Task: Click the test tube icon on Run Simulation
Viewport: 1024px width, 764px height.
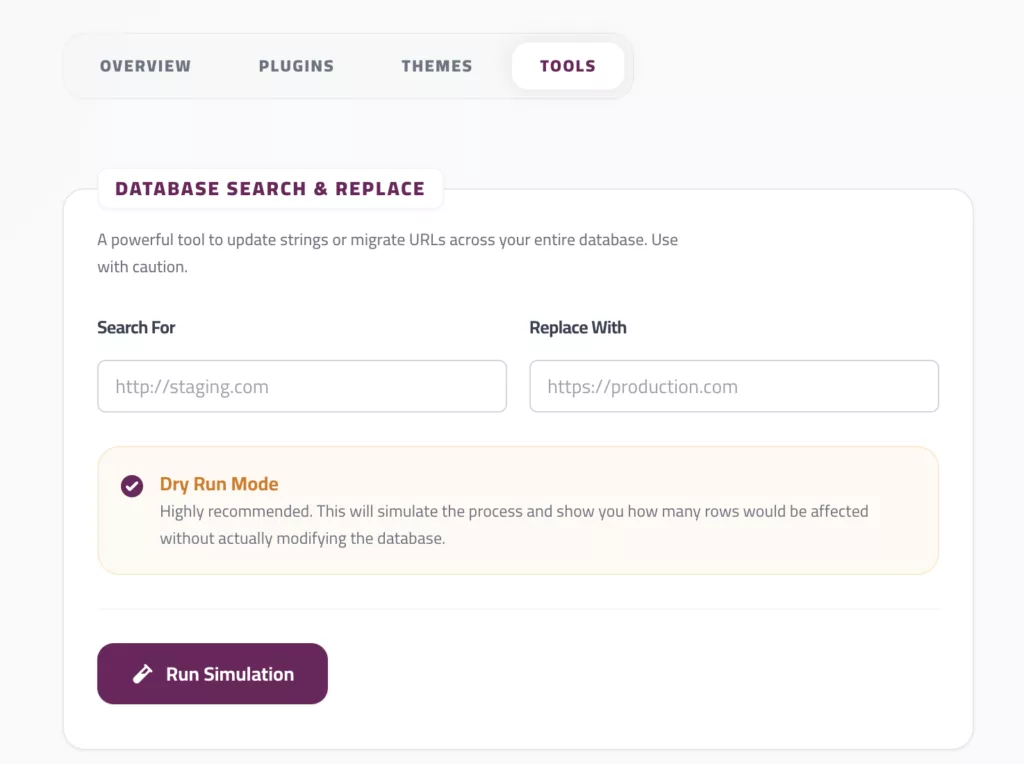Action: 143,673
